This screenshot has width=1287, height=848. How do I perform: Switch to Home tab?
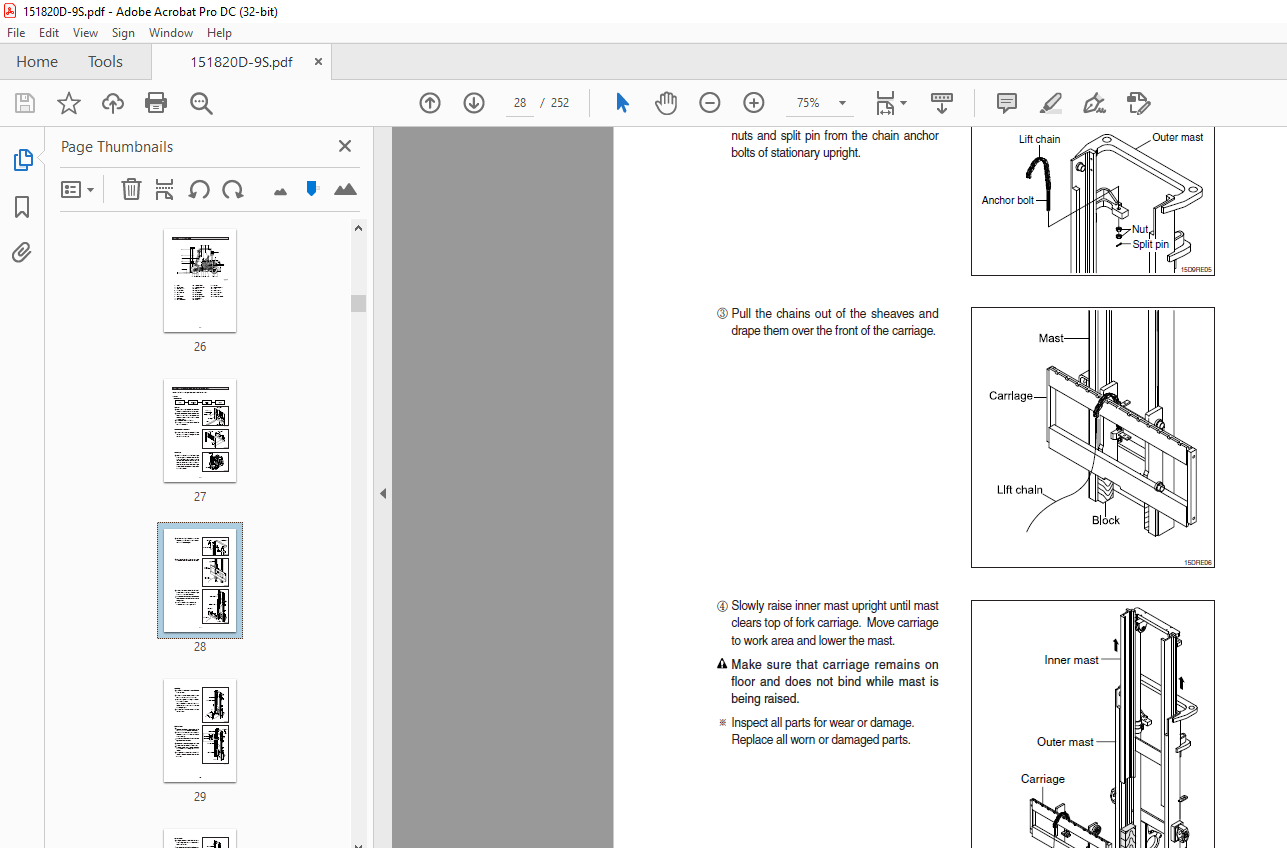(37, 62)
